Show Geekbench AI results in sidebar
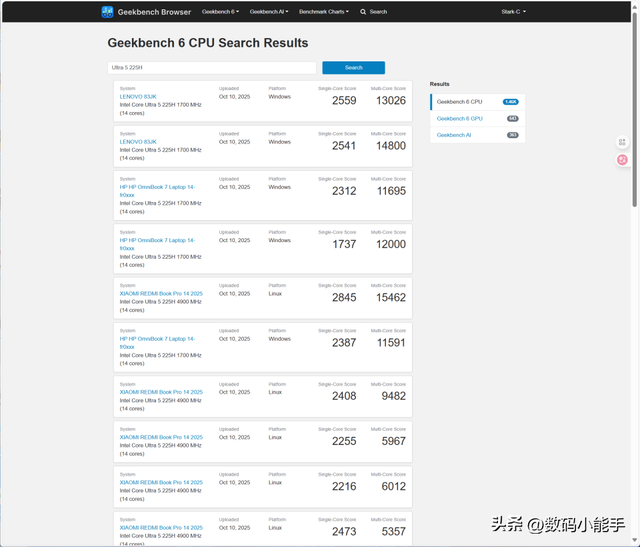640x547 pixels. [x=454, y=135]
